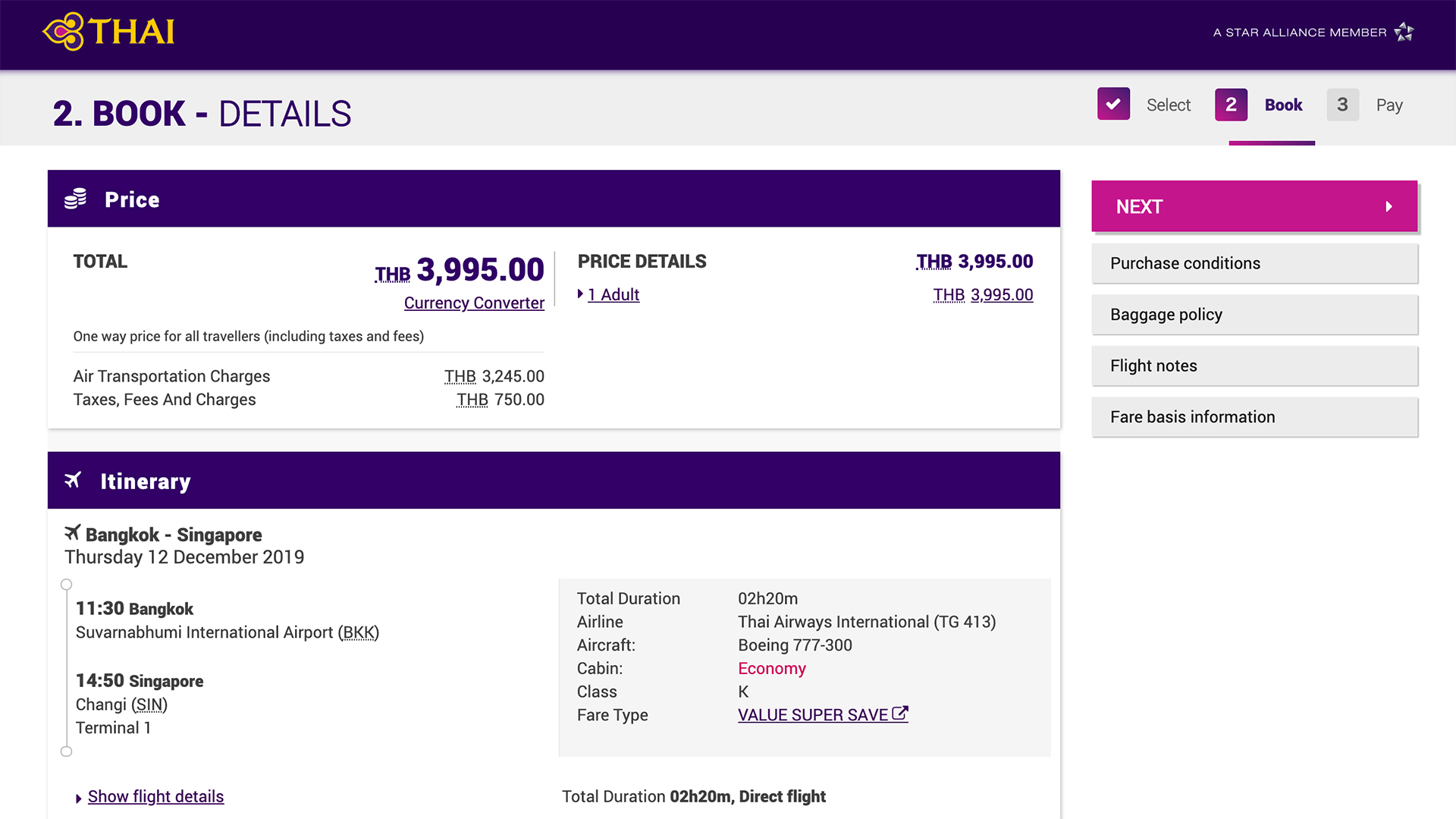Click the Select step checkmark icon

click(1113, 104)
